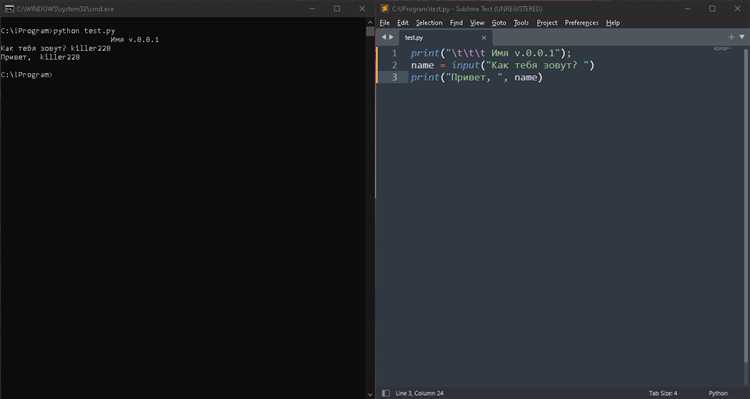Click the "Привет, " string on line 3
This screenshot has width=750, height=399.
tap(475, 77)
